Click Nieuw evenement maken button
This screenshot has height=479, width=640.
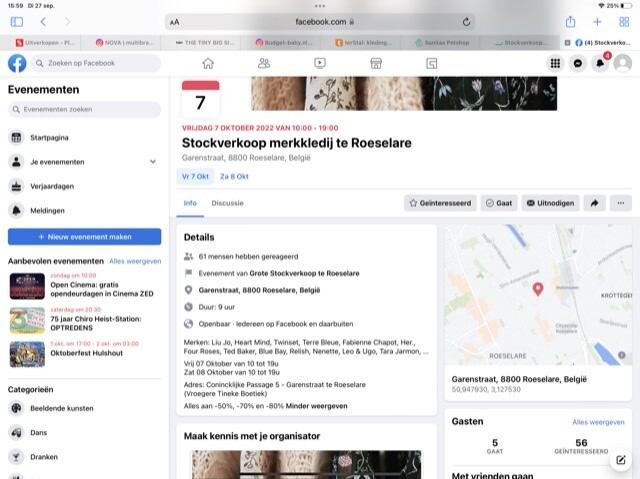click(84, 237)
